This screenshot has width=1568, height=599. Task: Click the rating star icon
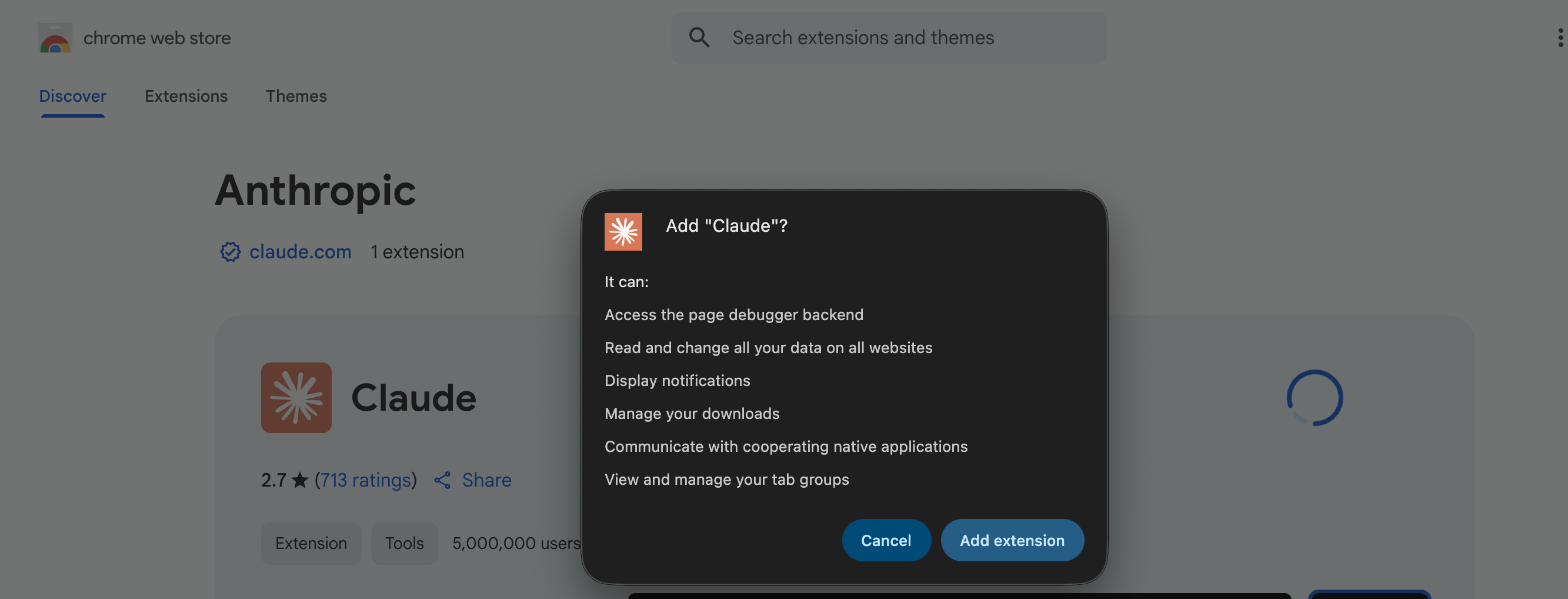[x=300, y=480]
